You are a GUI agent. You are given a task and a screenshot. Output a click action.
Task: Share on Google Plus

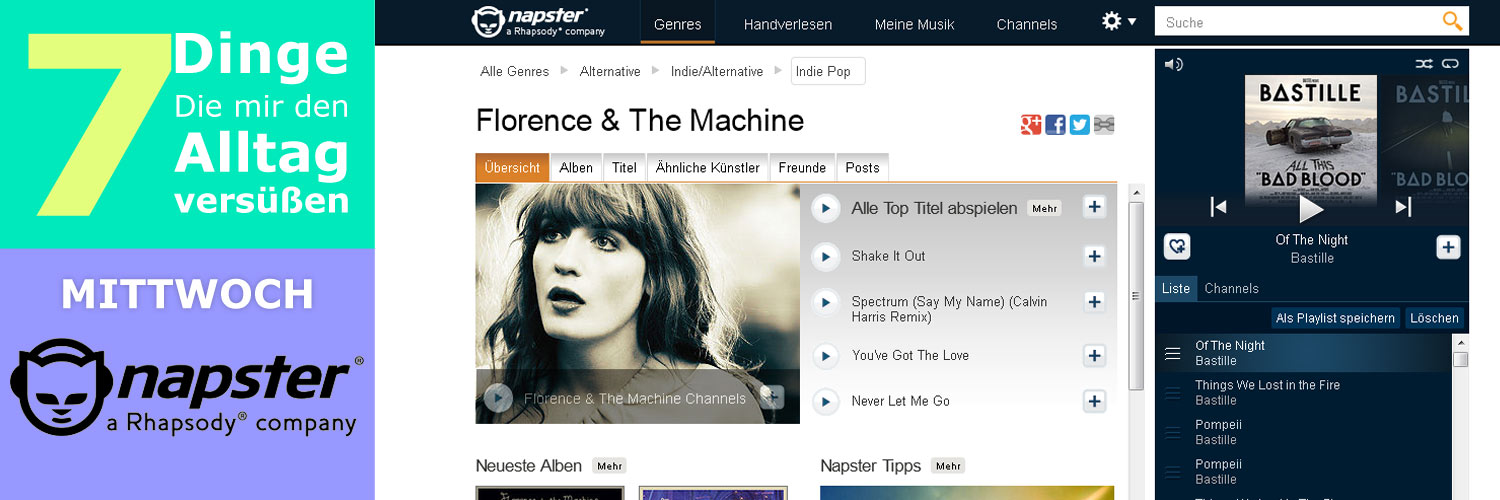[1031, 125]
